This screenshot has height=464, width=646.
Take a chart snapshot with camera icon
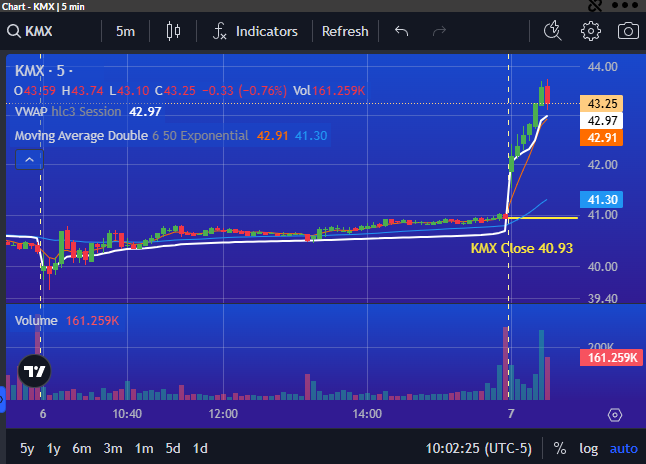[628, 31]
